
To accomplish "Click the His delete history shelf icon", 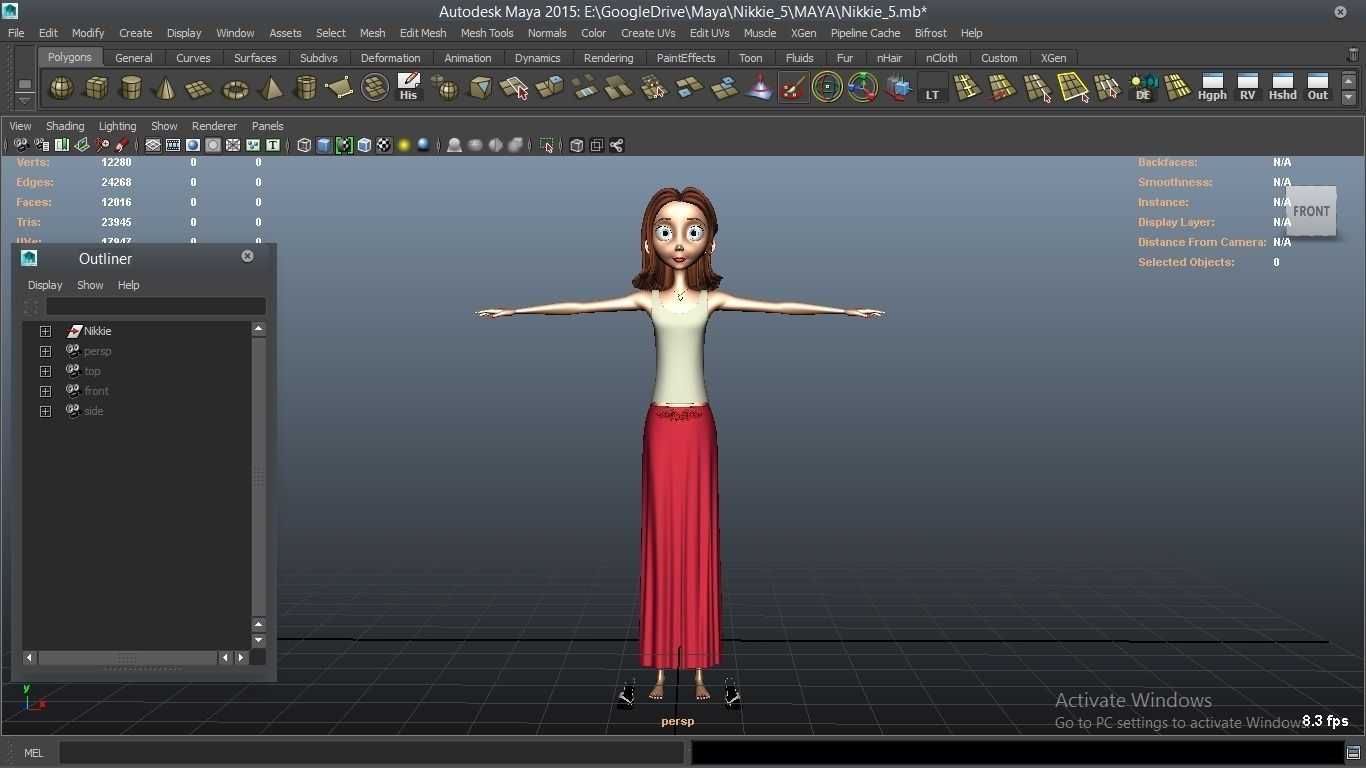I will click(408, 88).
